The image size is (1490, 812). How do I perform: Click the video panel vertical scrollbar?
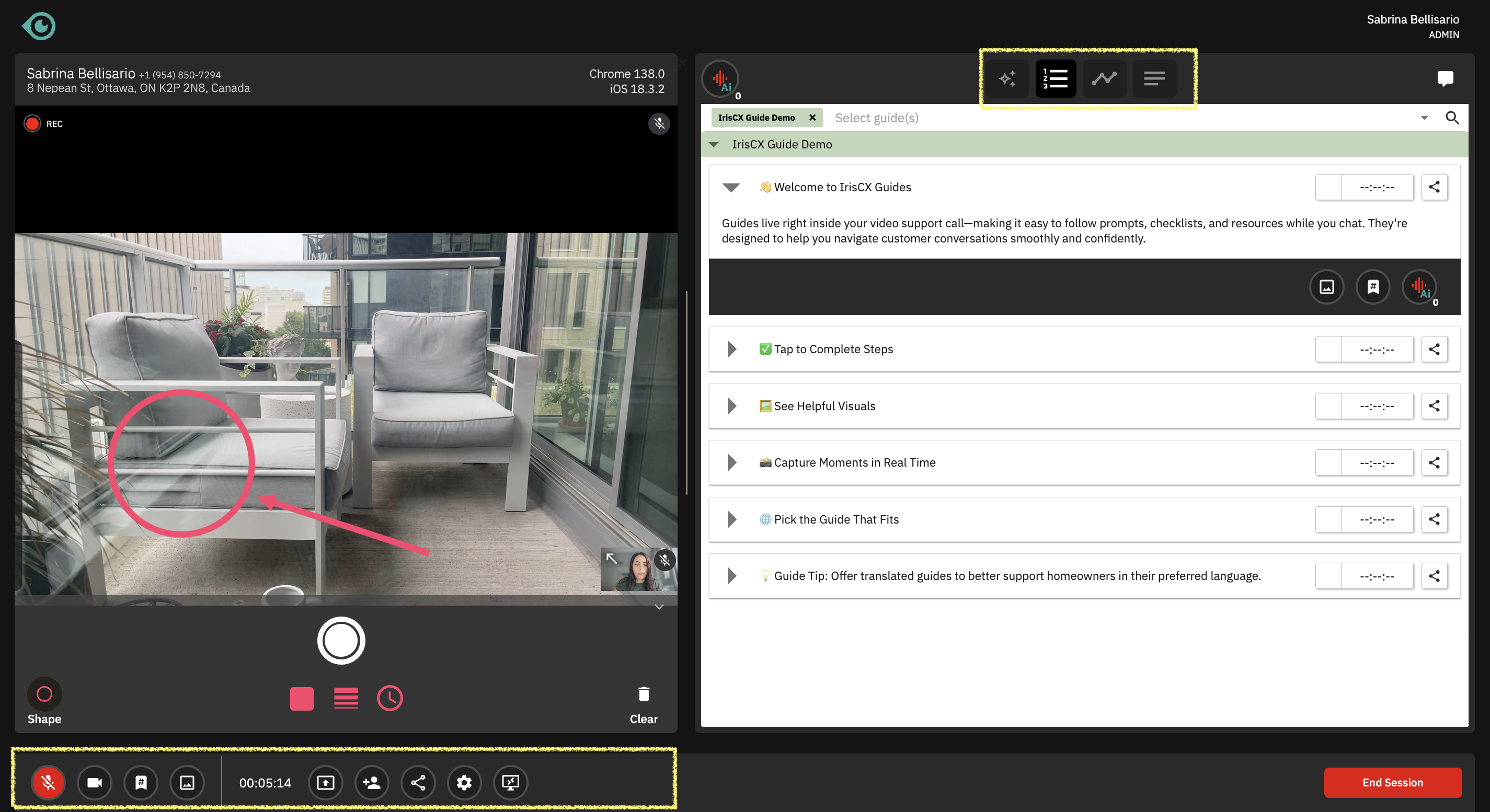[x=686, y=393]
